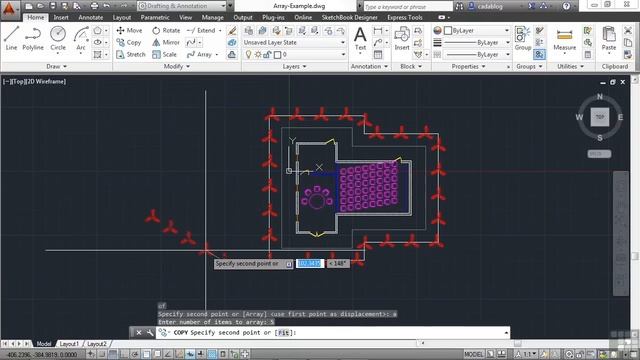Open the Express Tools ribbon tab
The height and width of the screenshot is (360, 640).
point(404,18)
